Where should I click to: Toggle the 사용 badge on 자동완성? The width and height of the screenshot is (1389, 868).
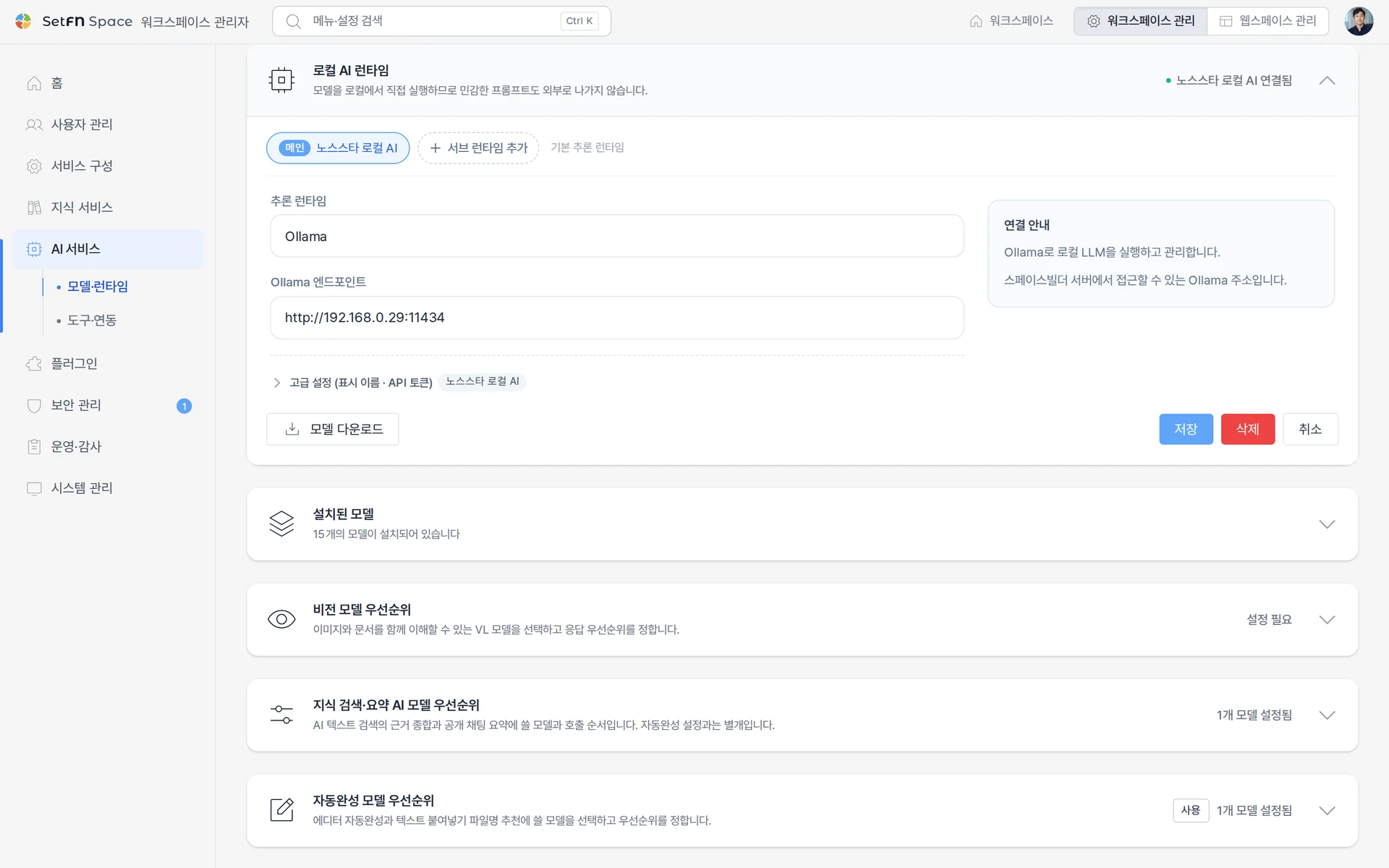1190,810
